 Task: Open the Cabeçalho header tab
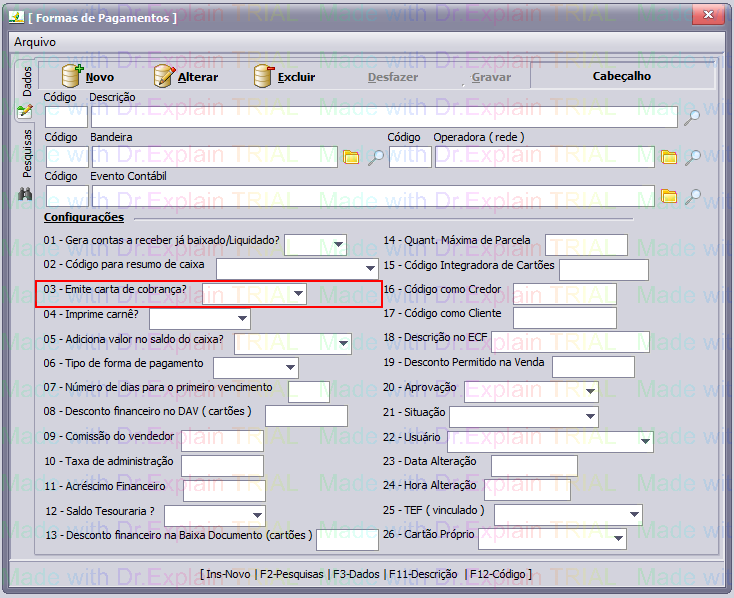[x=621, y=76]
